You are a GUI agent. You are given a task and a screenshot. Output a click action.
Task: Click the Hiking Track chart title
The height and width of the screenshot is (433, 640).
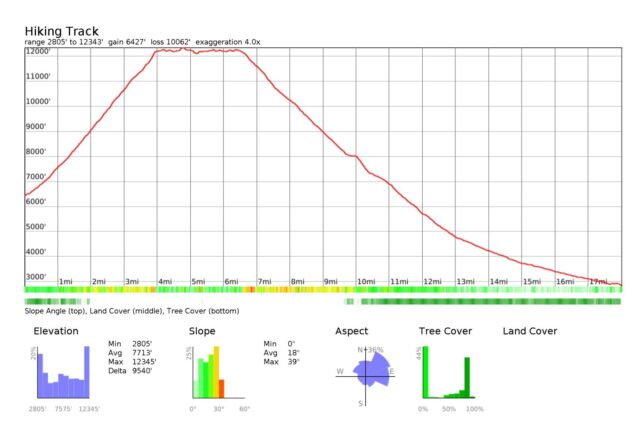pyautogui.click(x=61, y=31)
